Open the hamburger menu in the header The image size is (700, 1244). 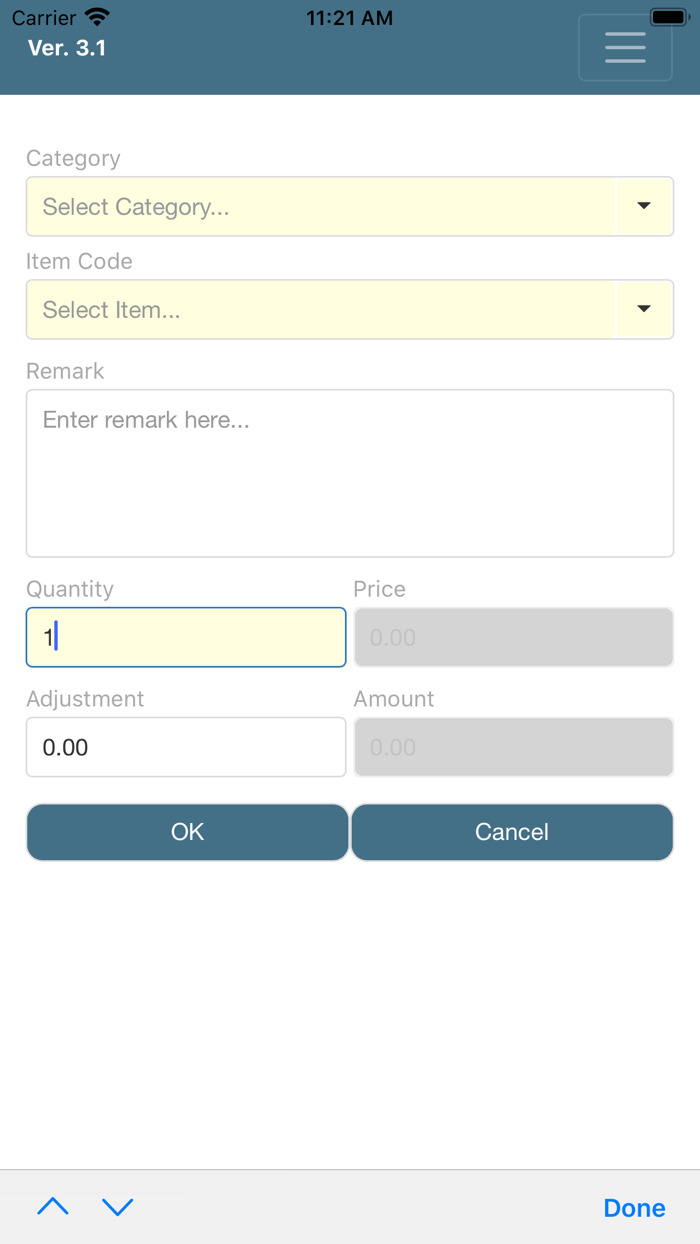[x=625, y=48]
